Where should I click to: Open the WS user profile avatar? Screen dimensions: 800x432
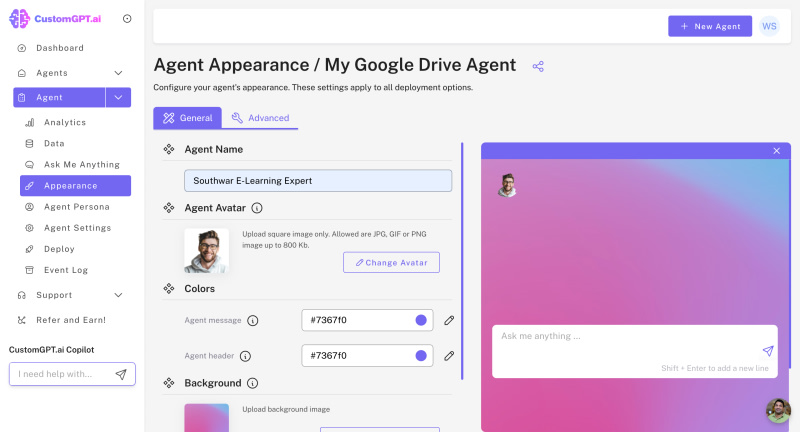point(769,26)
